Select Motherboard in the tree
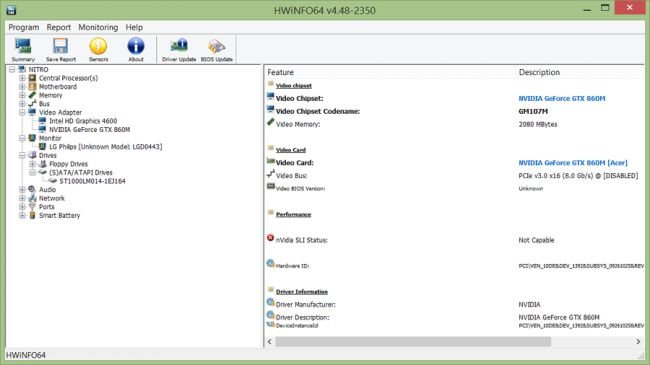Image resolution: width=650 pixels, height=365 pixels. [58, 87]
